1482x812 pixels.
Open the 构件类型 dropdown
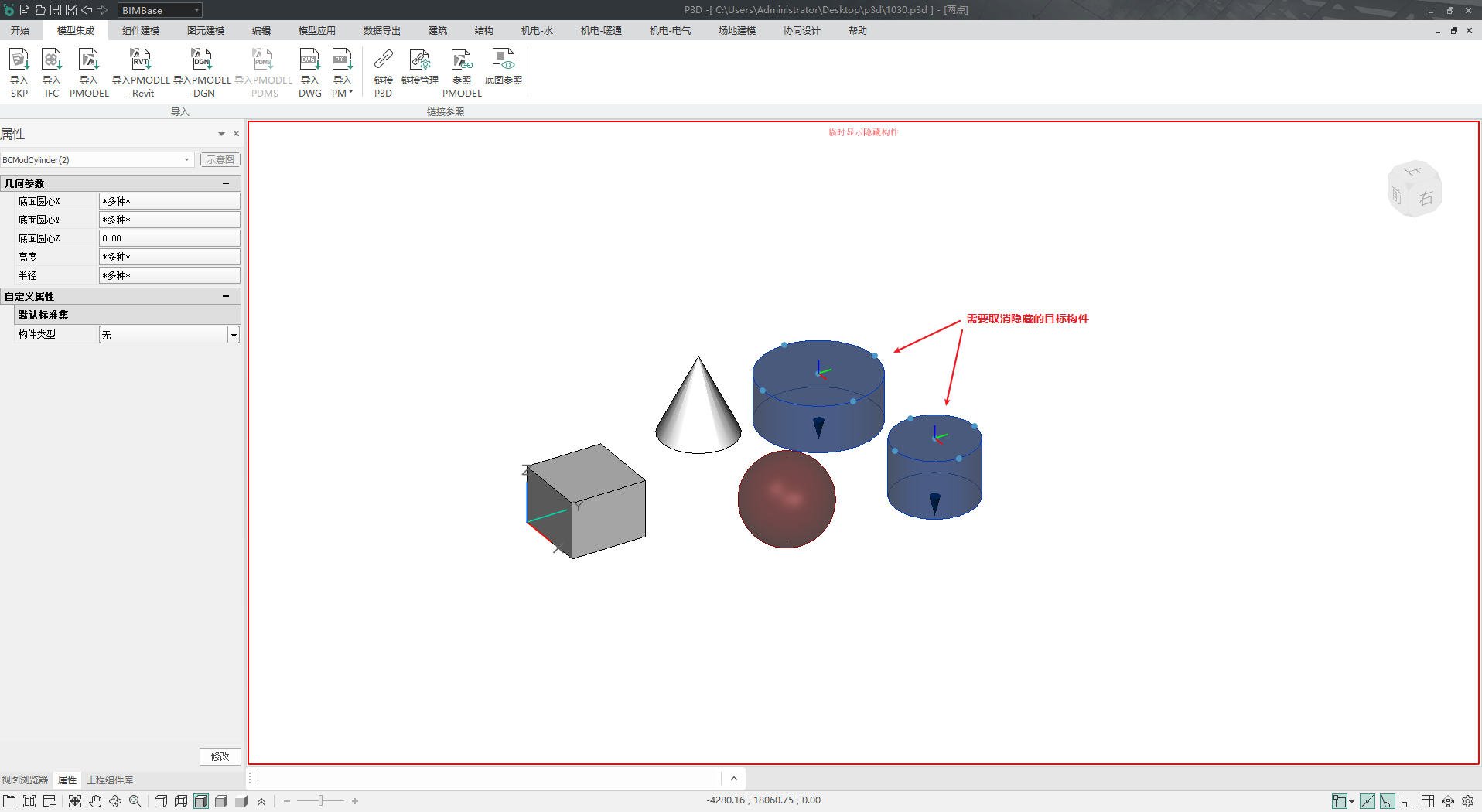pyautogui.click(x=233, y=335)
